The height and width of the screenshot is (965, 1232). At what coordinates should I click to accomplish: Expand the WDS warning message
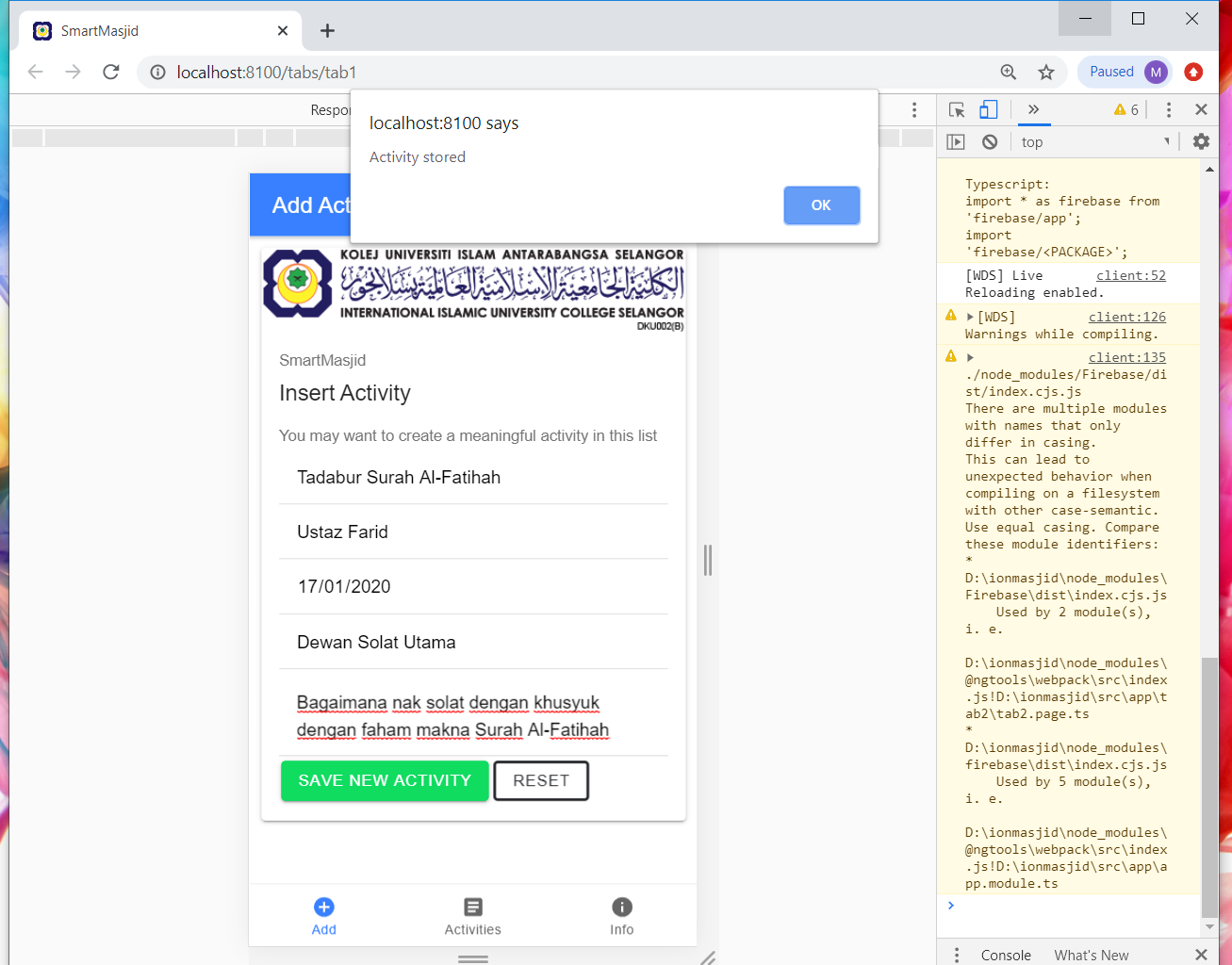click(x=970, y=318)
